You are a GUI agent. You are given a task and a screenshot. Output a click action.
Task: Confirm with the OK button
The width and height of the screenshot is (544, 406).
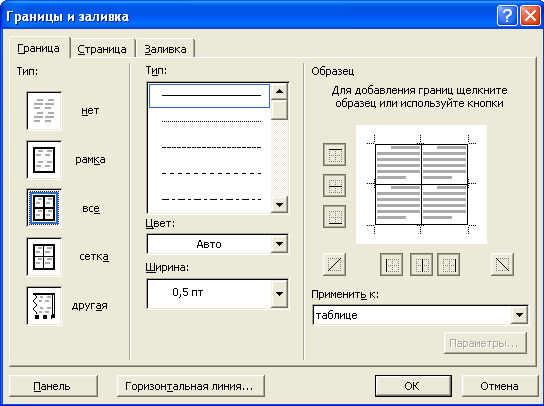413,386
